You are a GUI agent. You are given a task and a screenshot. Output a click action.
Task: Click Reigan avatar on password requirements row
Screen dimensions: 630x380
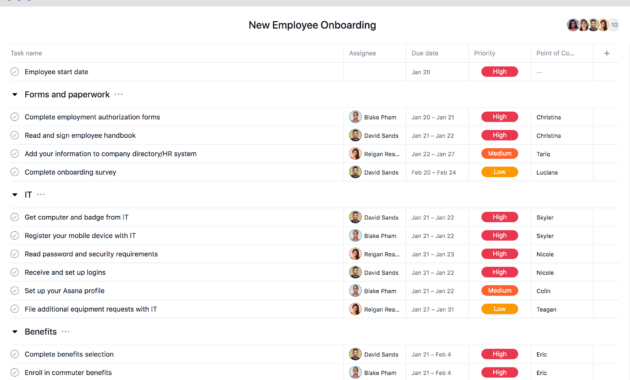coord(355,254)
